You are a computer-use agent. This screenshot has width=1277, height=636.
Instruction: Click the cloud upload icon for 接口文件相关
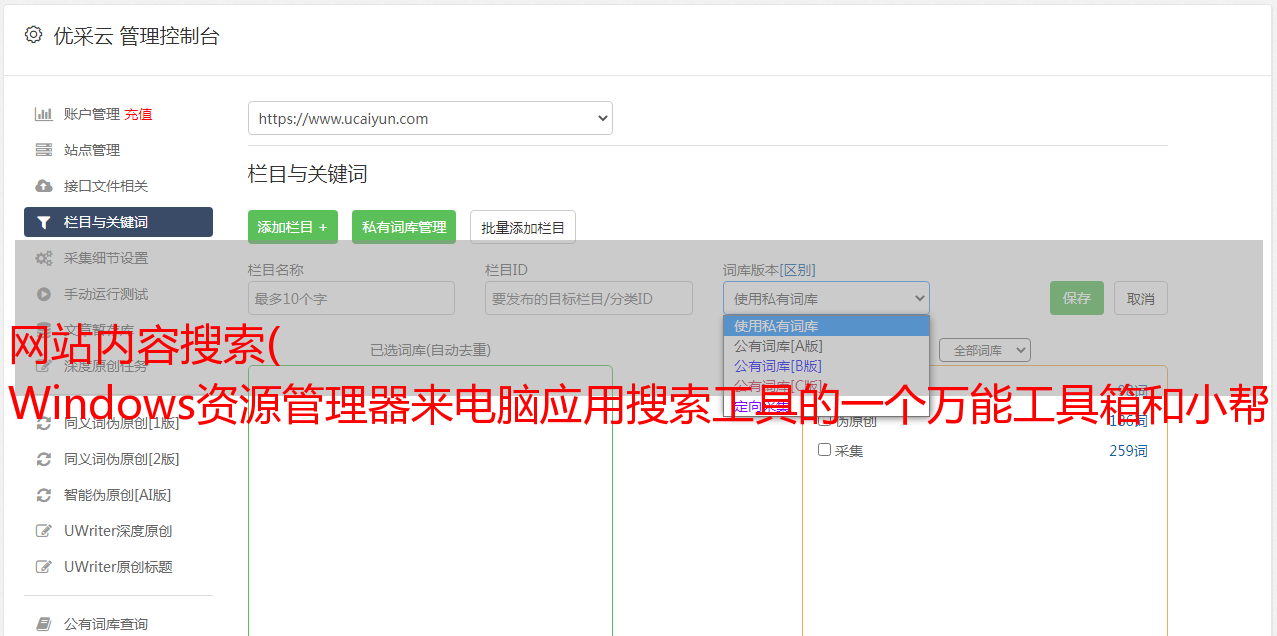point(43,186)
